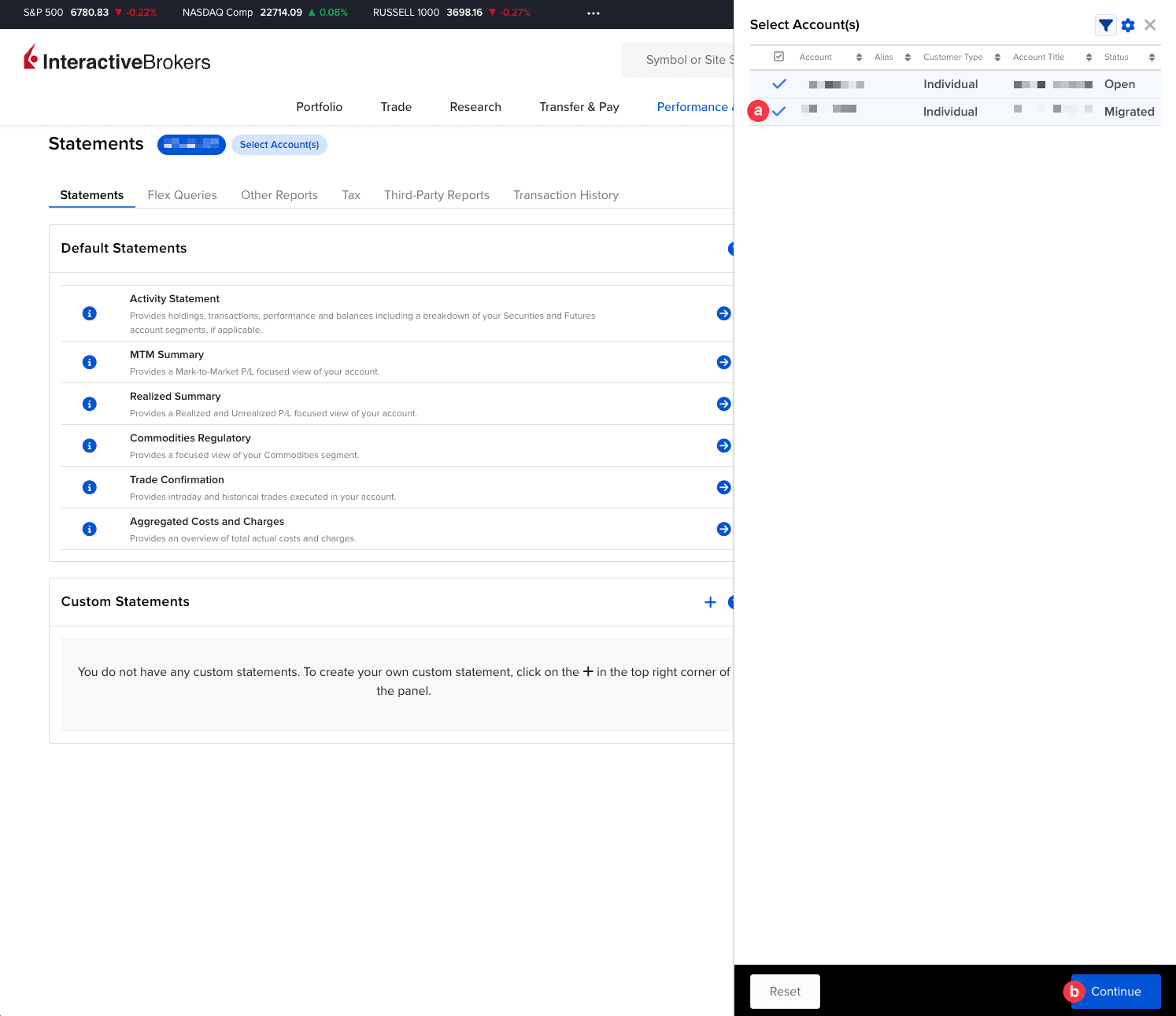This screenshot has width=1176, height=1016.
Task: Click the info icon beside Trade Confirmation
Action: [x=89, y=486]
